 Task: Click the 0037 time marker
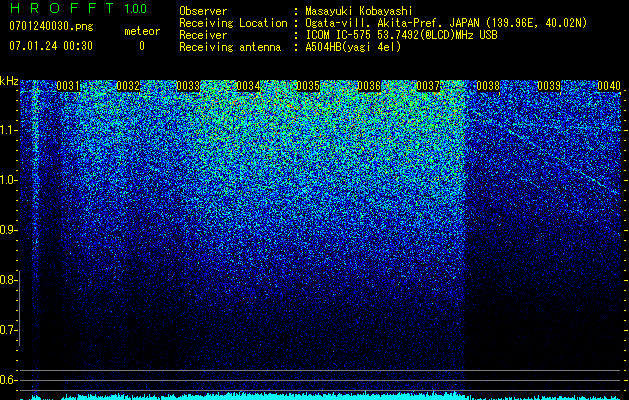(428, 86)
